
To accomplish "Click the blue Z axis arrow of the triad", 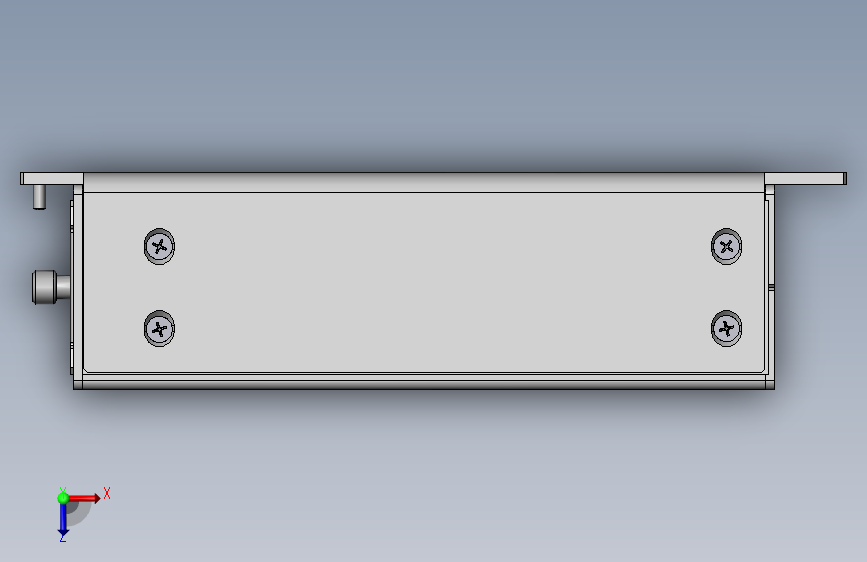I will coord(63,519).
